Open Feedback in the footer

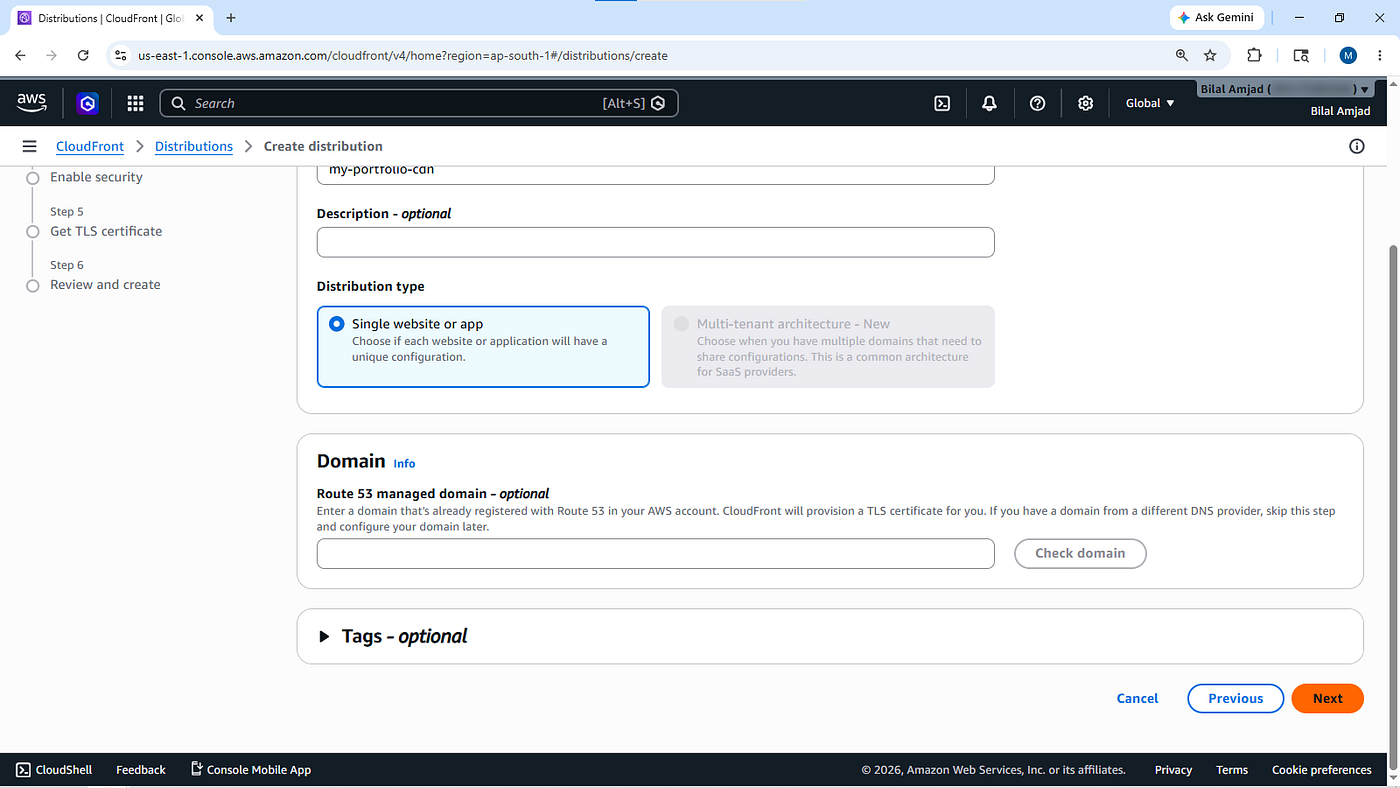[141, 770]
